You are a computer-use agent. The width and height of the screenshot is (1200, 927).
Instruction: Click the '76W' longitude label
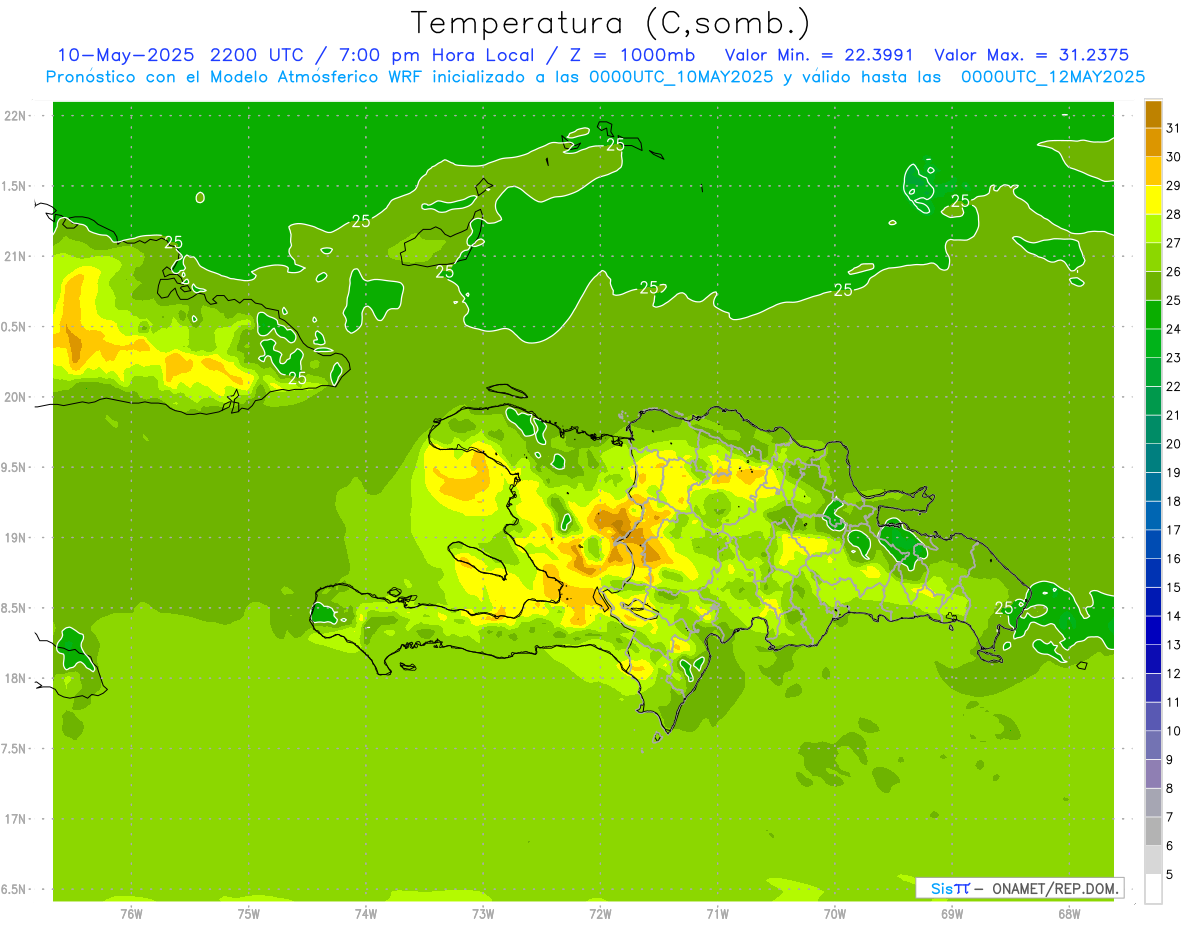pos(131,913)
